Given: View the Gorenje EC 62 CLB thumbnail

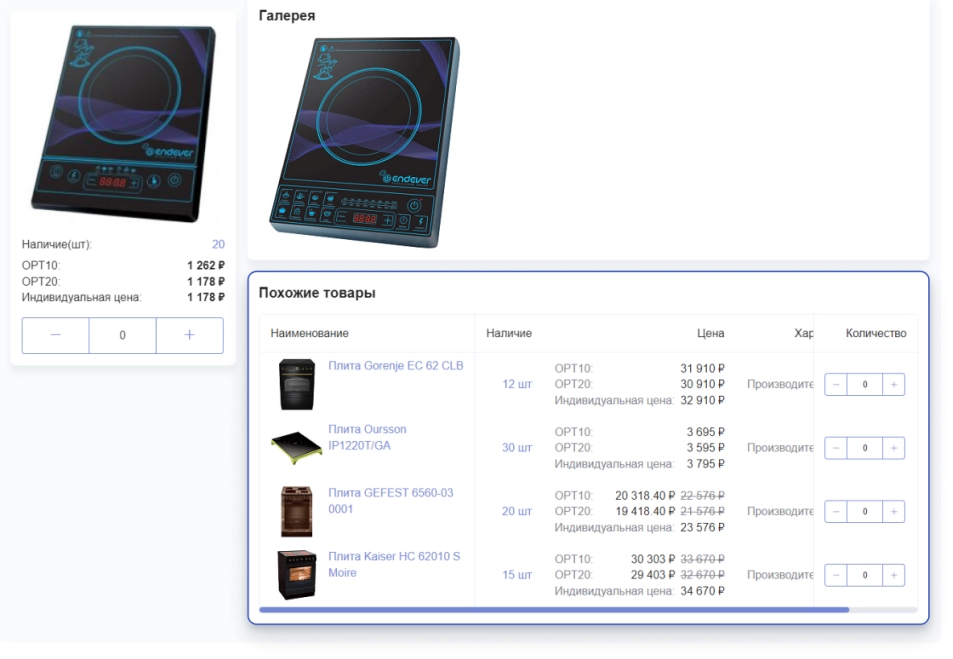Looking at the screenshot, I should [x=297, y=384].
